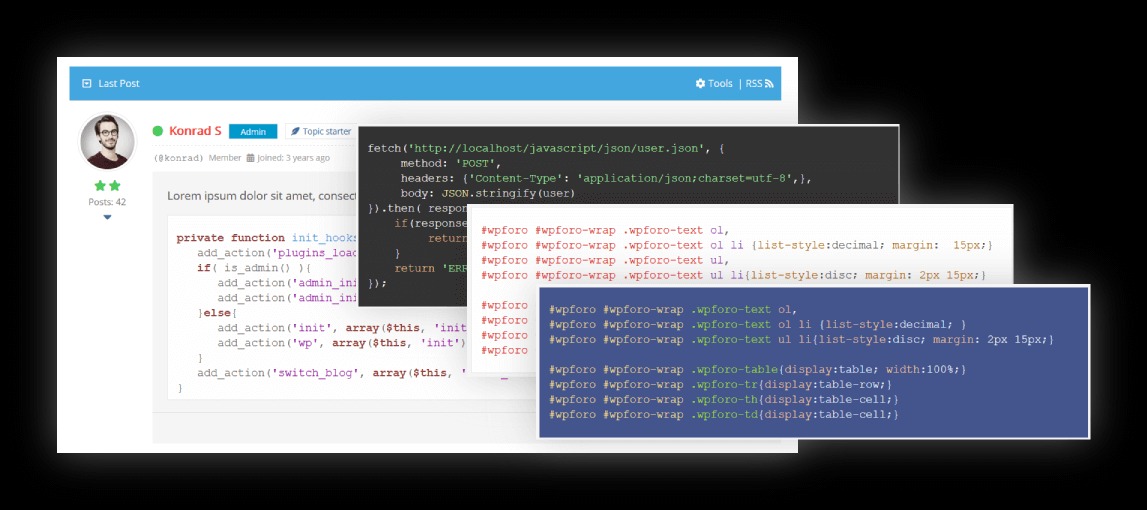Open Konrad S's profile by name
The width and height of the screenshot is (1147, 510).
pos(195,131)
